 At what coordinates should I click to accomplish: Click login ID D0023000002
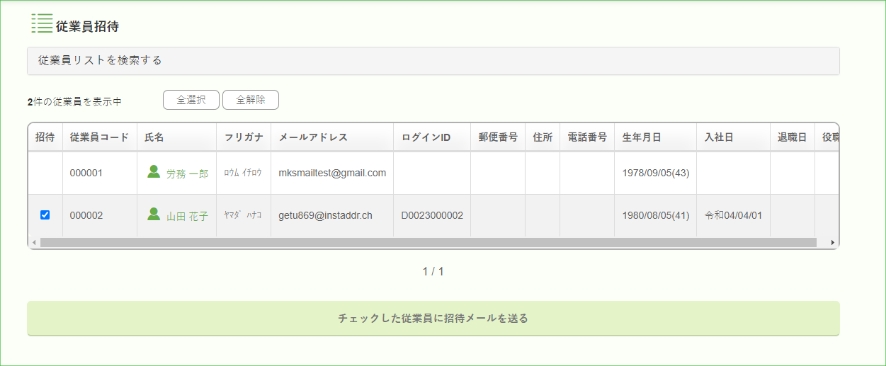coord(432,215)
